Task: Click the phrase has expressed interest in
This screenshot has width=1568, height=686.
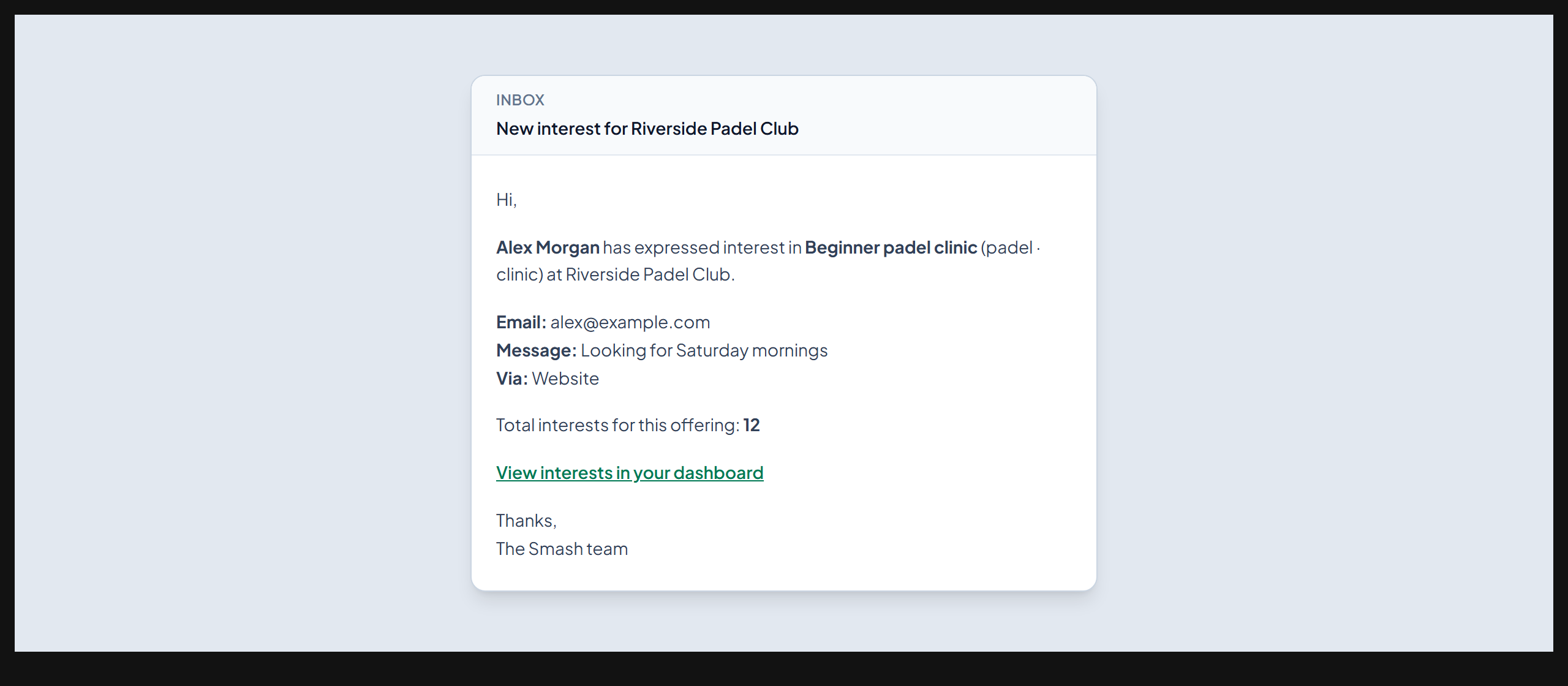Action: [x=702, y=247]
